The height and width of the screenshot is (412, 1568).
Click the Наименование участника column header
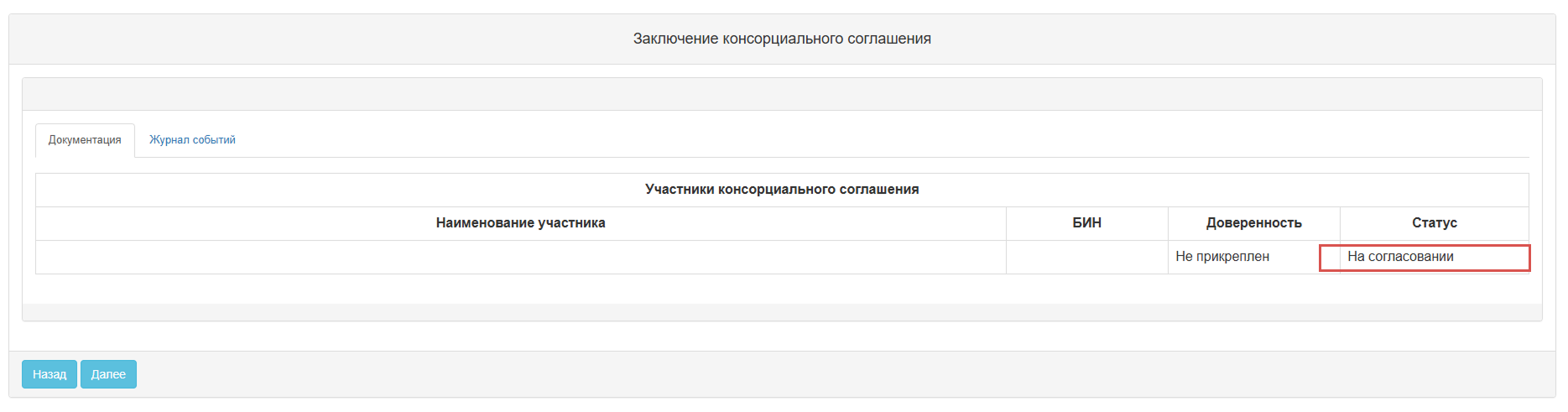pos(520,223)
